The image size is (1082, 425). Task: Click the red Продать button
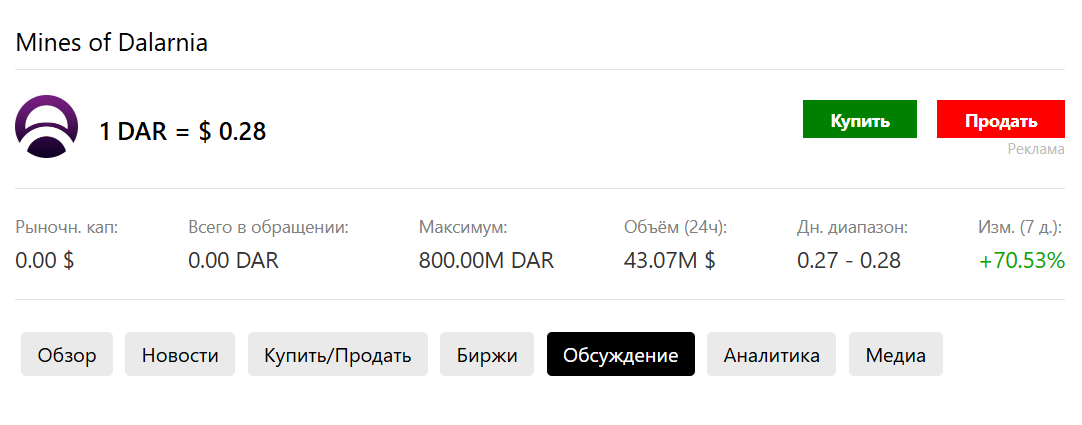[x=1001, y=119]
